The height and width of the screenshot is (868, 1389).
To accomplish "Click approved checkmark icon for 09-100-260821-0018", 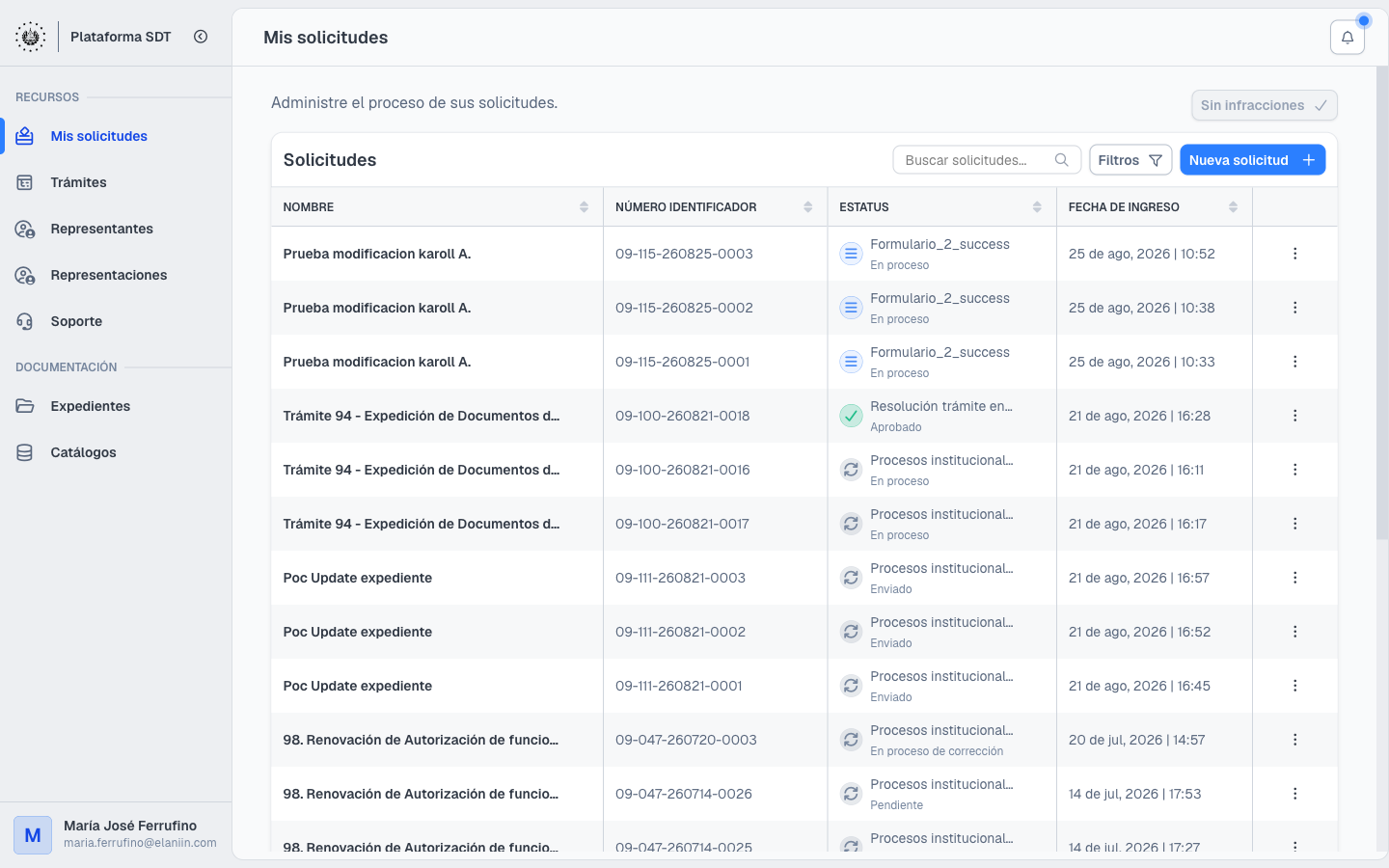I will 851,416.
